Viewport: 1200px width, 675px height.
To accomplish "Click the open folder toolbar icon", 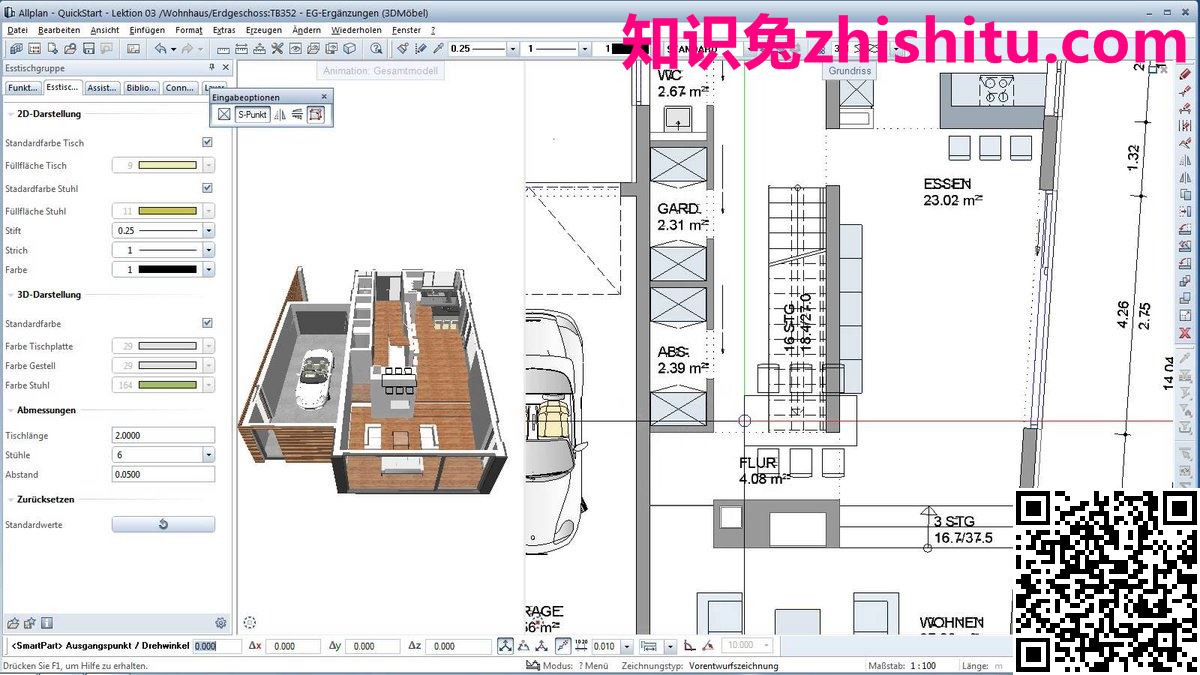I will (x=71, y=48).
